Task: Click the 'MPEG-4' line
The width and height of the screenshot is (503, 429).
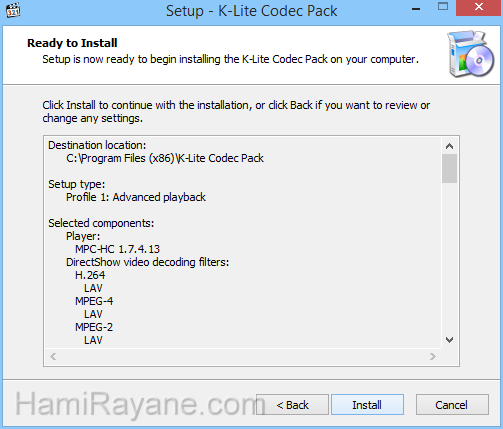Action: pyautogui.click(x=94, y=301)
